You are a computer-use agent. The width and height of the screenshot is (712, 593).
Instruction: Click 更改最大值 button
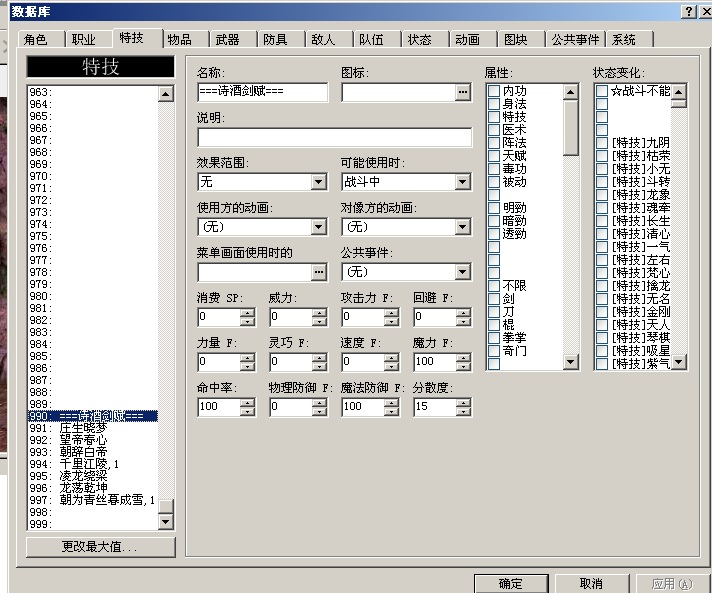point(100,547)
